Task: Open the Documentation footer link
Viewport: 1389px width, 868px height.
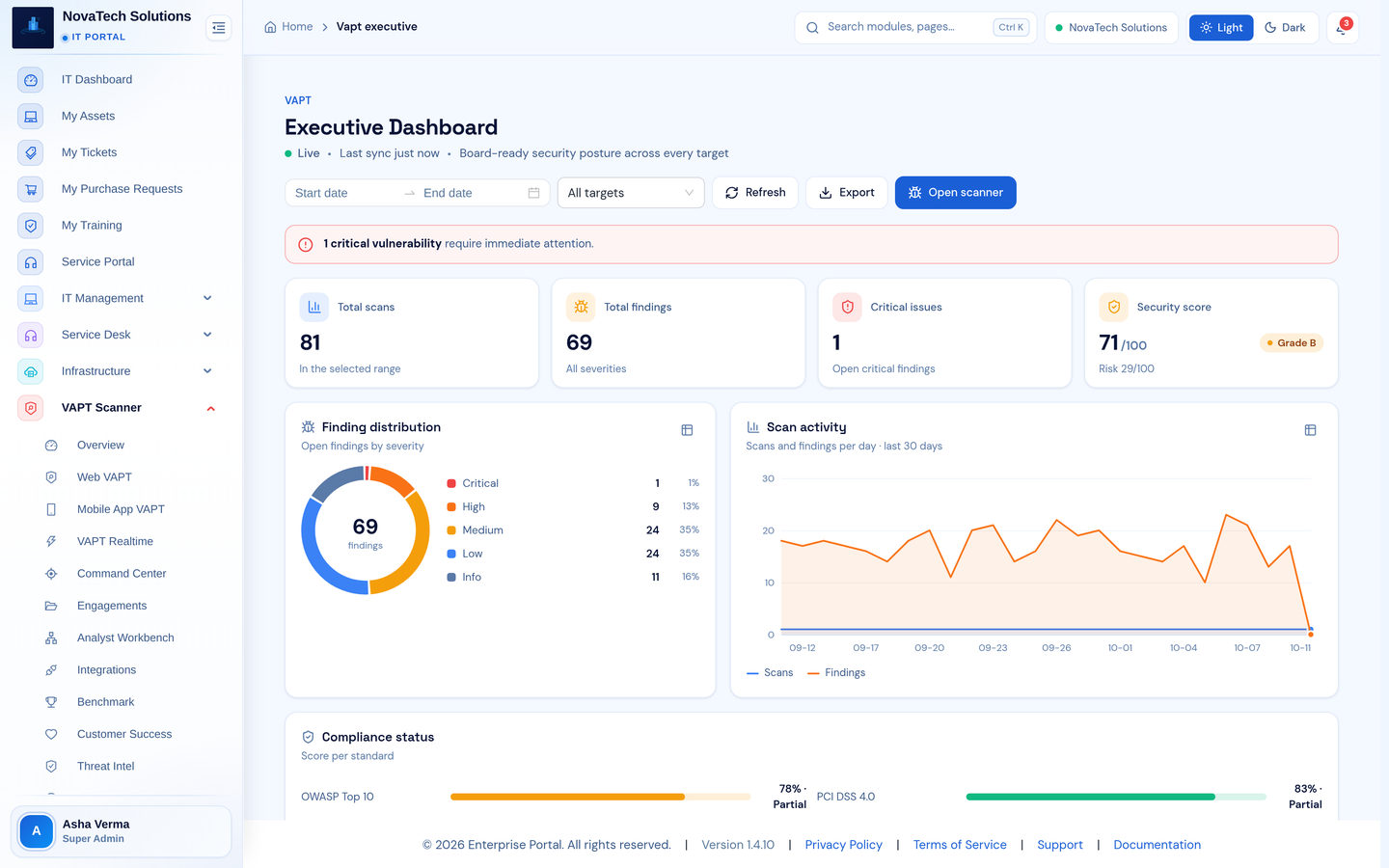Action: tap(1157, 845)
